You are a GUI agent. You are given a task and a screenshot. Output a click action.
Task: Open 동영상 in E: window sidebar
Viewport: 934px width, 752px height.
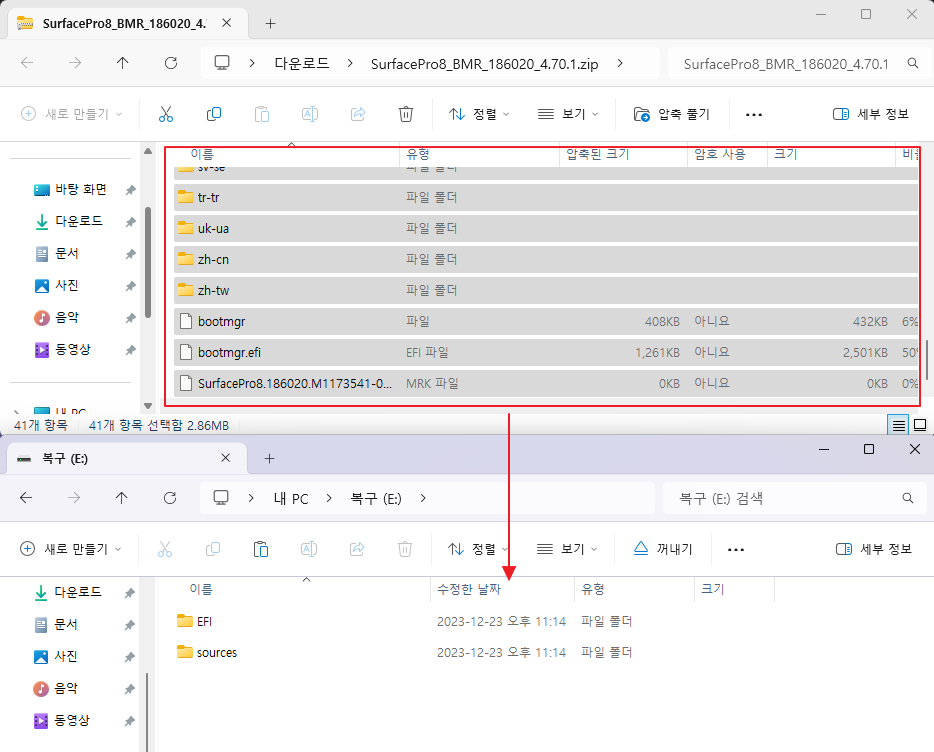(x=71, y=720)
